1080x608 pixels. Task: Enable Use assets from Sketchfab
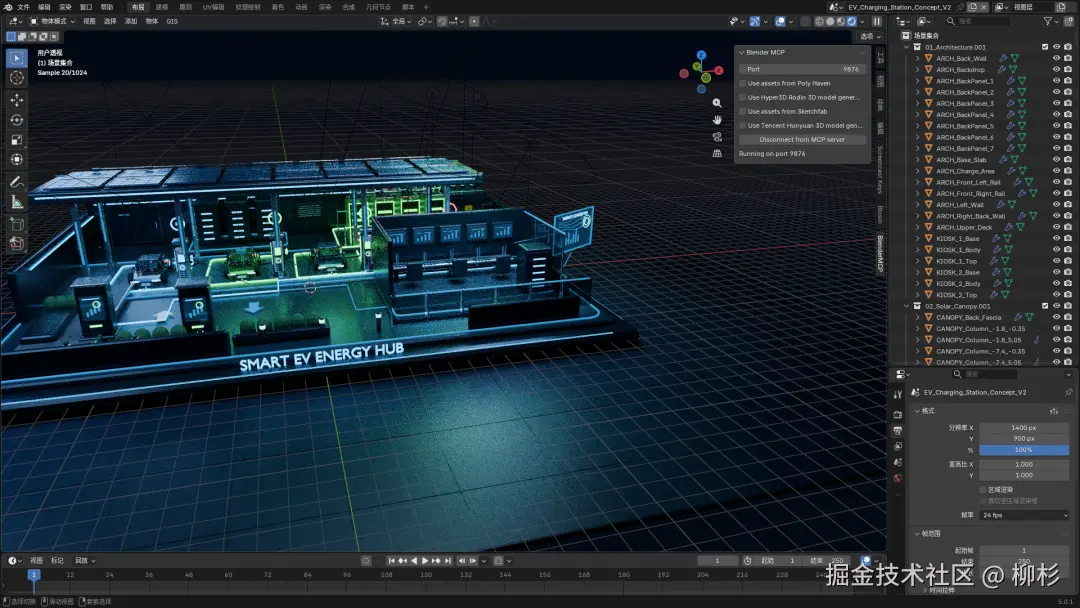tap(742, 112)
